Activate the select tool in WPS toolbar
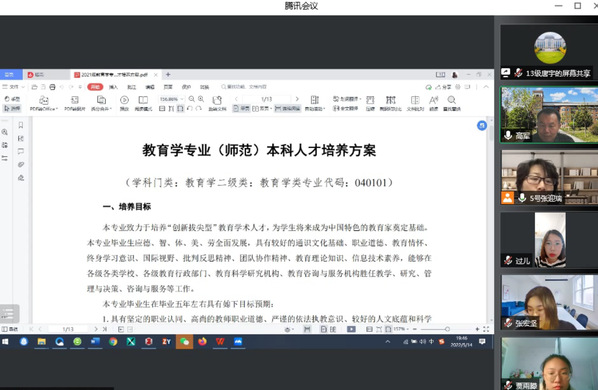Image resolution: width=598 pixels, height=390 pixels. pyautogui.click(x=12, y=109)
